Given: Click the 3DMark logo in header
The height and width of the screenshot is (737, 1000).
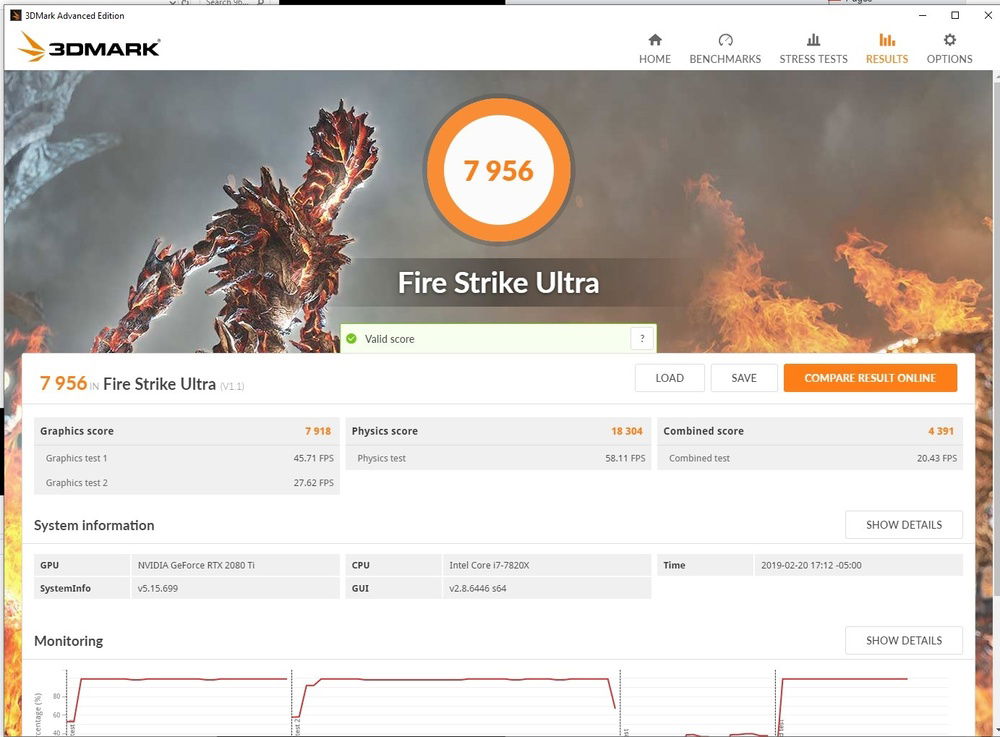Looking at the screenshot, I should 88,47.
